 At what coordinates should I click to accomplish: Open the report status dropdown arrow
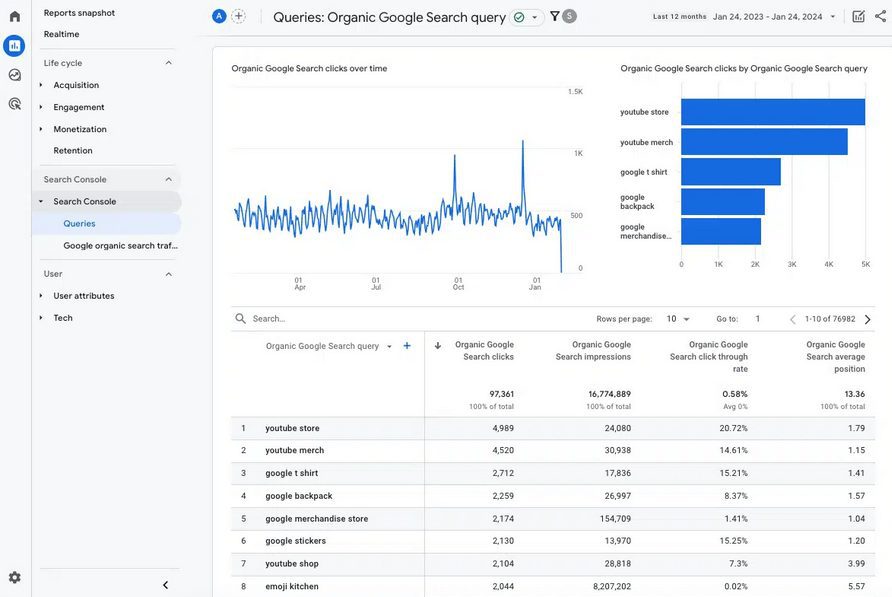(534, 18)
